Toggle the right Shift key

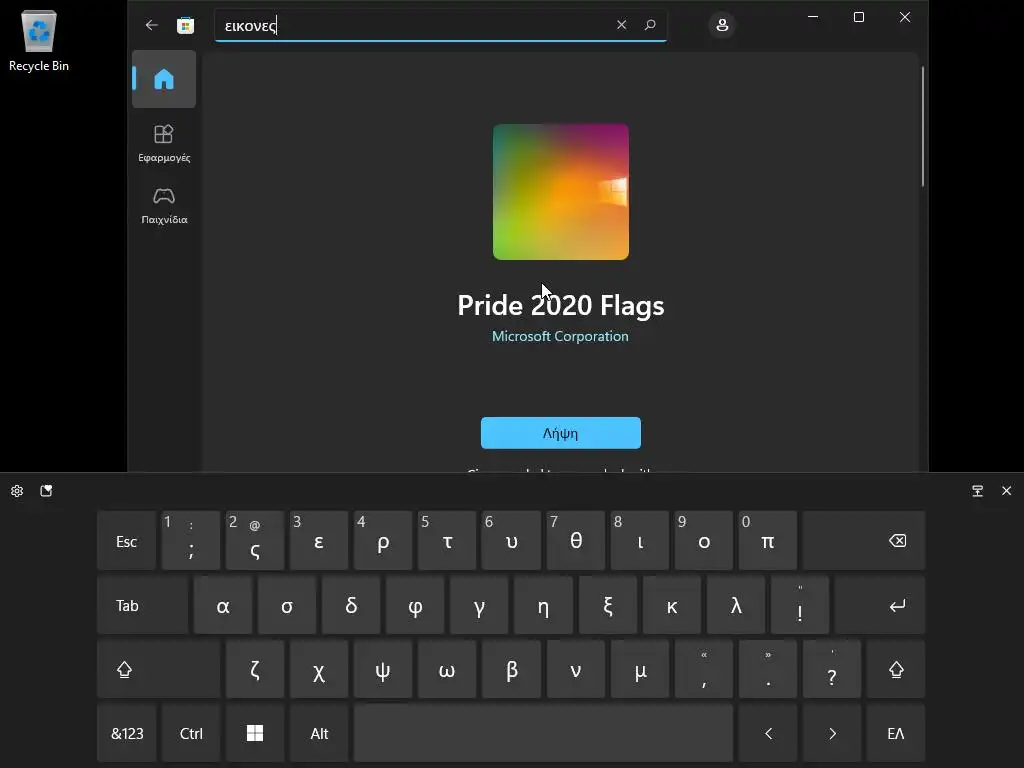coord(896,669)
